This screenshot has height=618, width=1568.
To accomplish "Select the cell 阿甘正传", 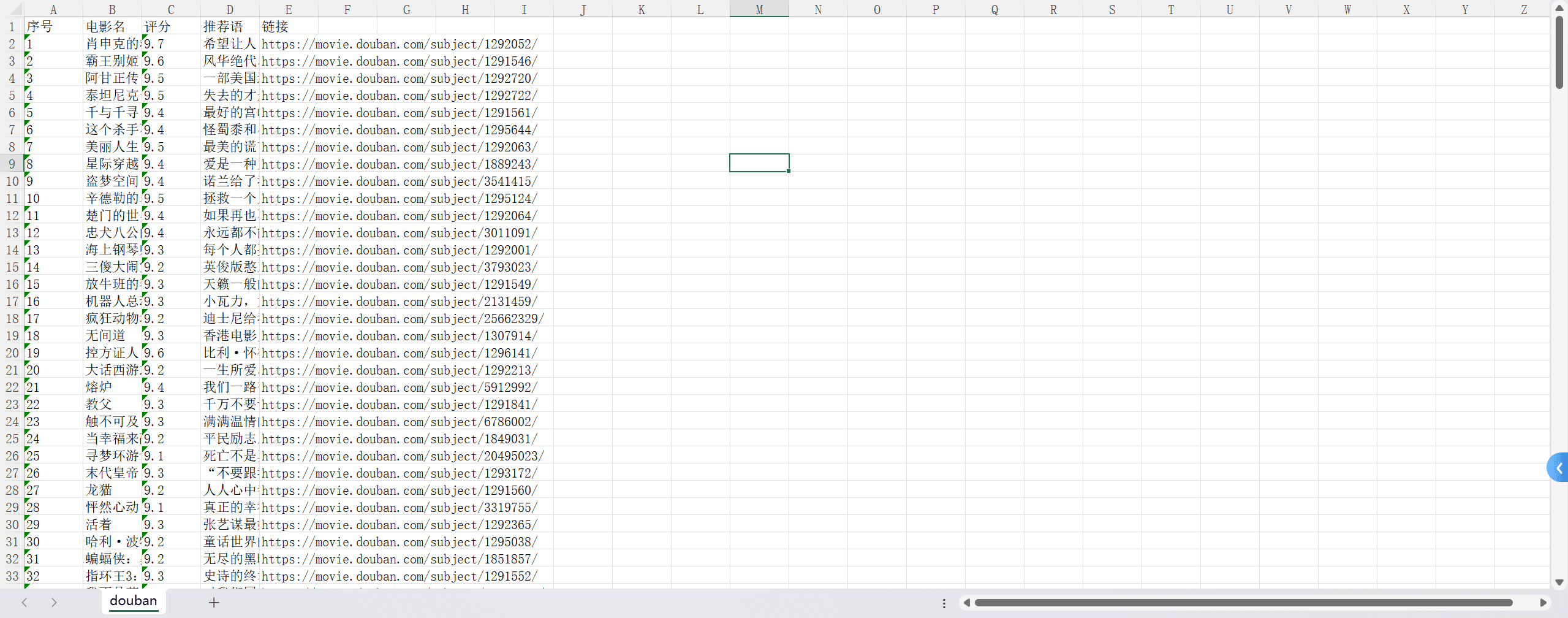I will point(112,78).
